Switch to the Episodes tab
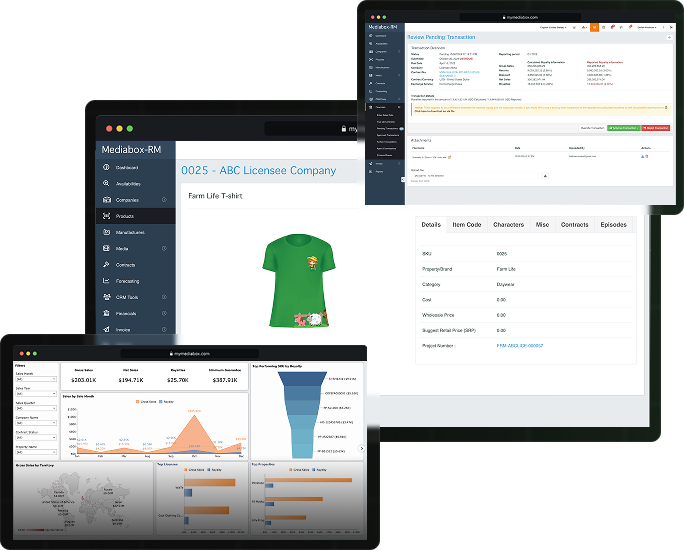Viewport: 684px width, 550px height. [613, 225]
